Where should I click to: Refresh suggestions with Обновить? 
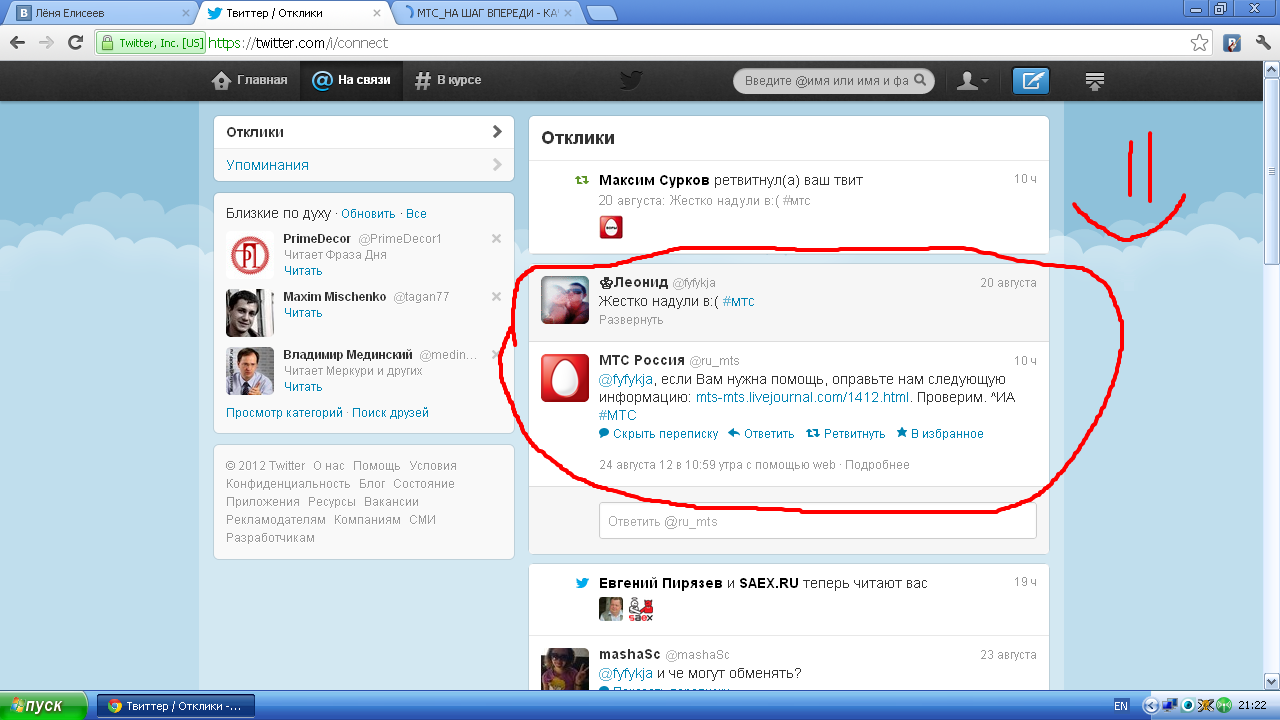(x=368, y=214)
